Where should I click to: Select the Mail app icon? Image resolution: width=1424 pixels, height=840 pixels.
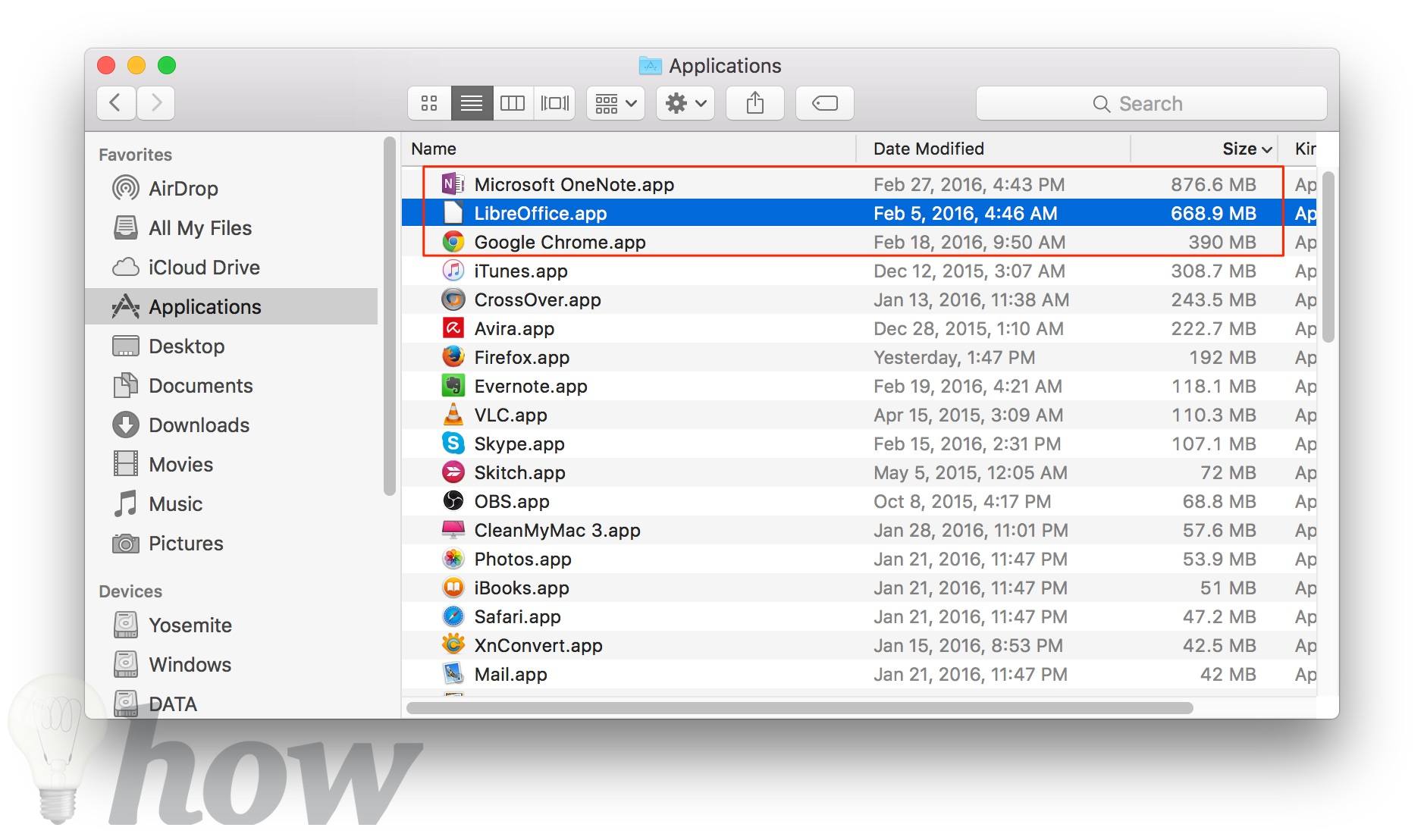[x=453, y=674]
